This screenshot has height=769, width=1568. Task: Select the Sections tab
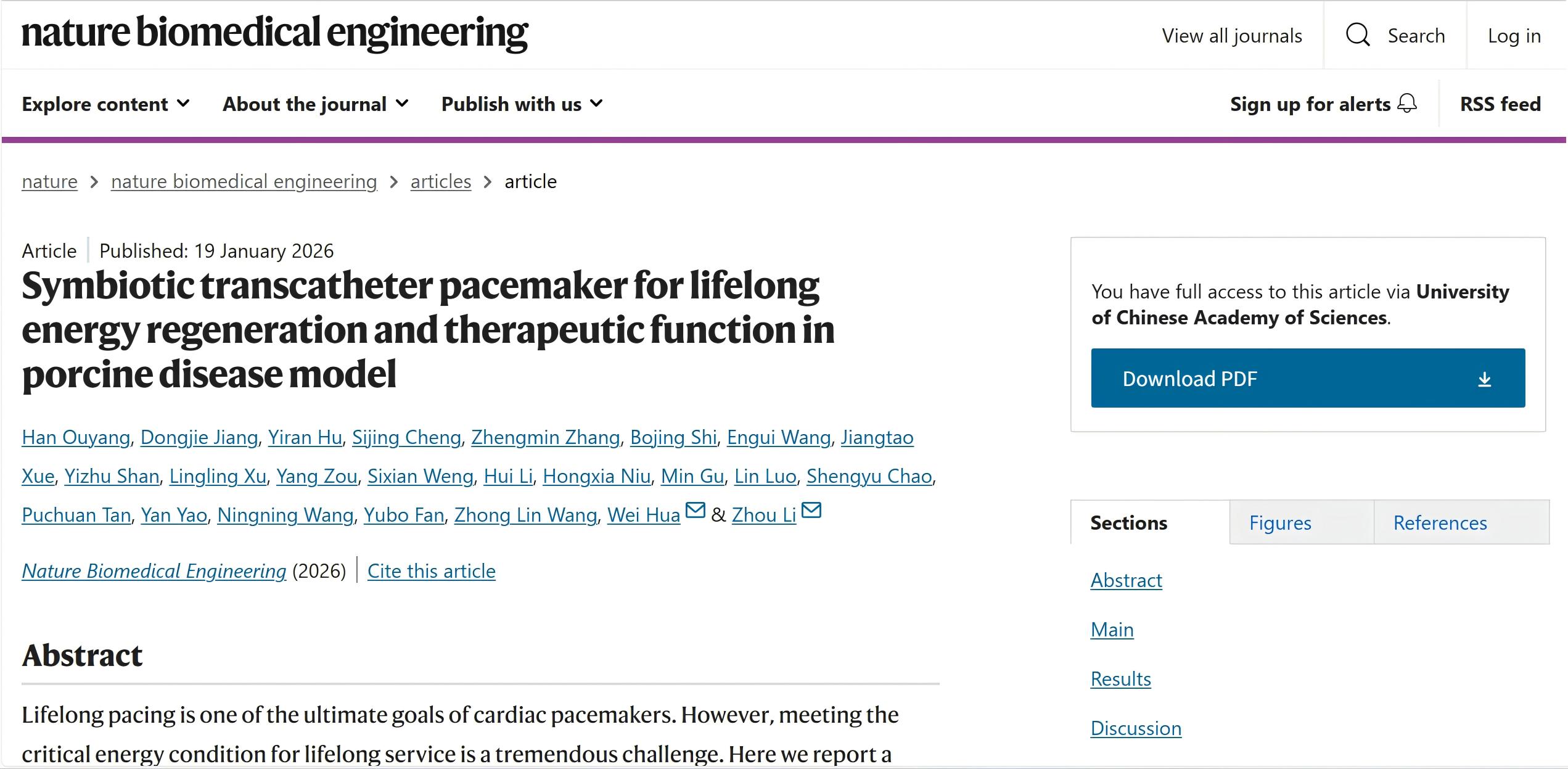[1128, 523]
